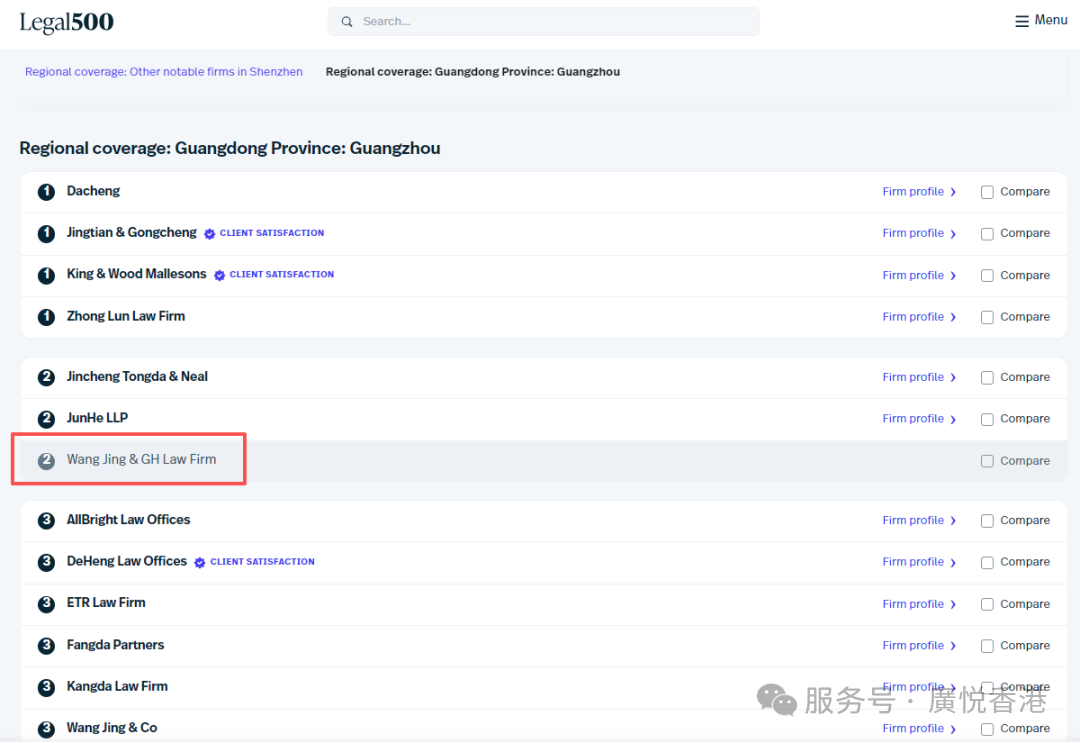Click King & Wood Mallesons satisfaction badge
Image resolution: width=1080 pixels, height=743 pixels.
(275, 275)
